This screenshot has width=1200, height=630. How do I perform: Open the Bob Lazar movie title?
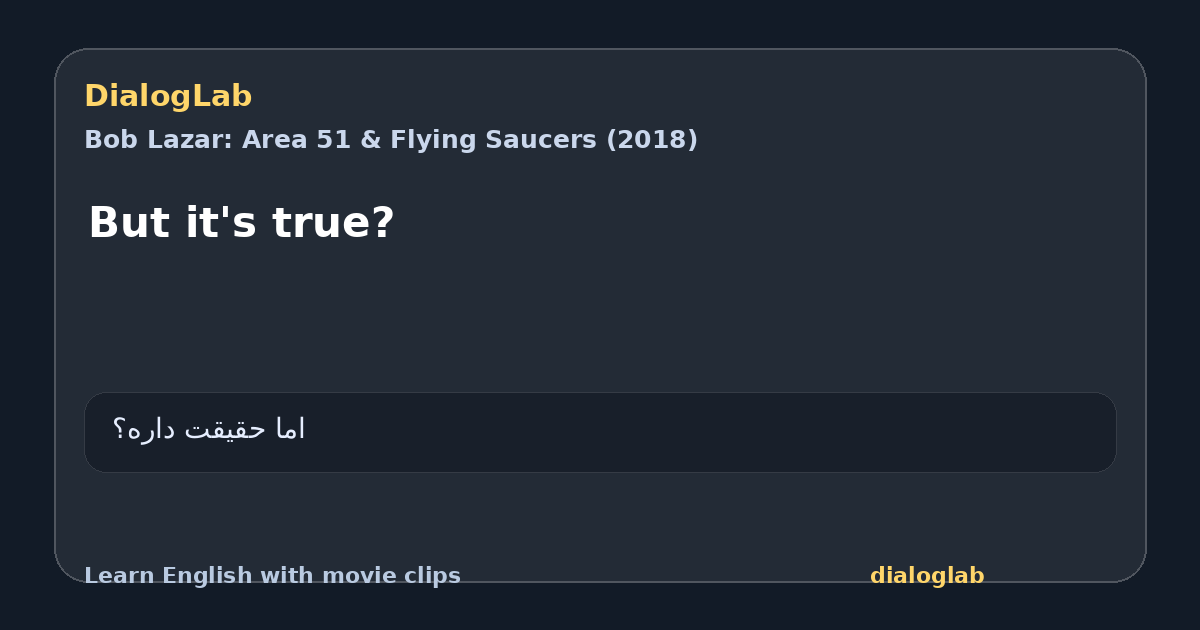391,140
